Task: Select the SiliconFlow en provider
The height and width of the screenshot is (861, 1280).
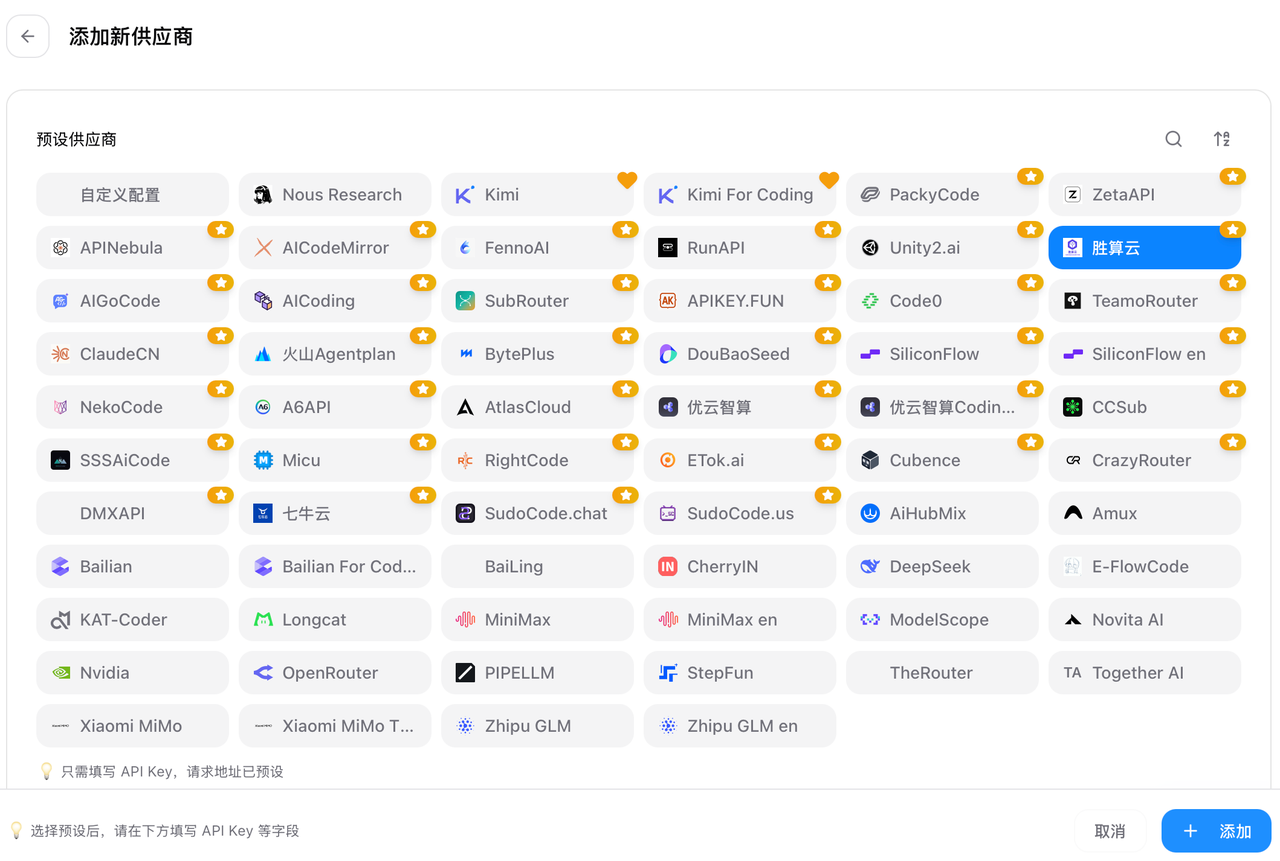Action: (x=1145, y=354)
